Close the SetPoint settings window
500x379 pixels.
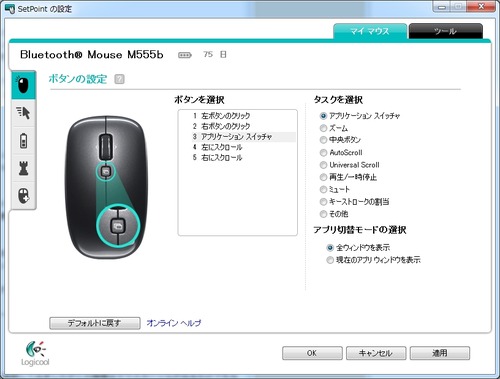481,7
